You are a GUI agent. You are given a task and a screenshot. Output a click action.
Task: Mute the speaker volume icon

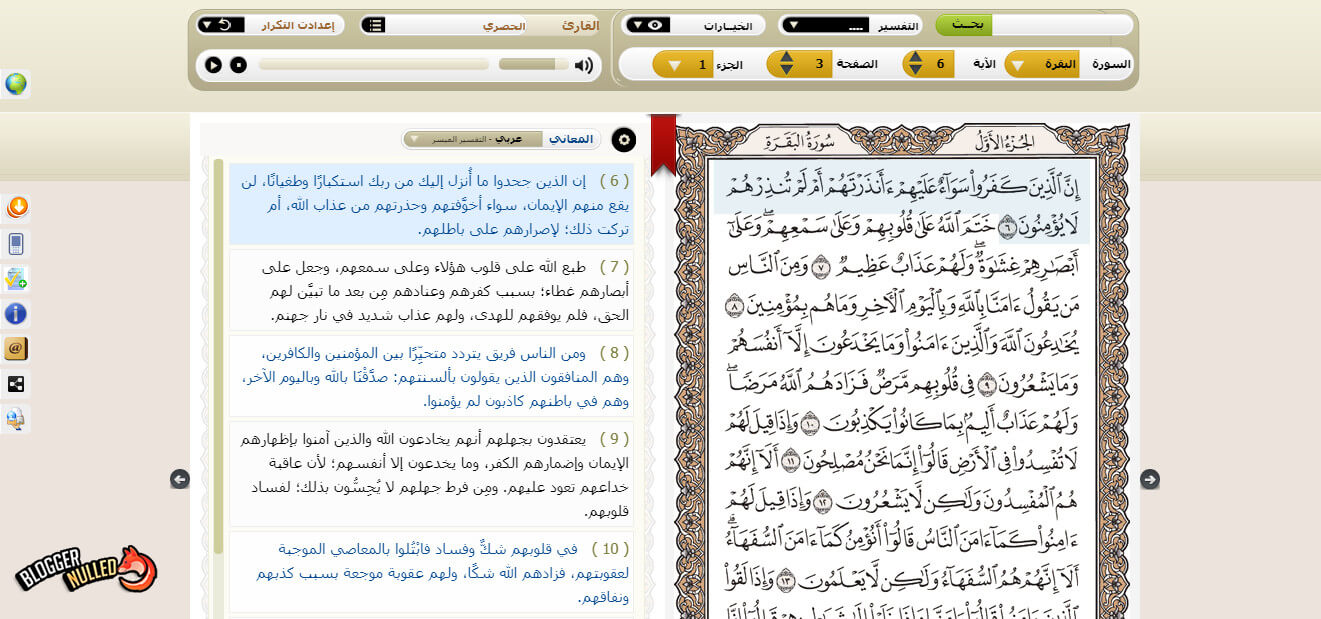click(x=584, y=65)
